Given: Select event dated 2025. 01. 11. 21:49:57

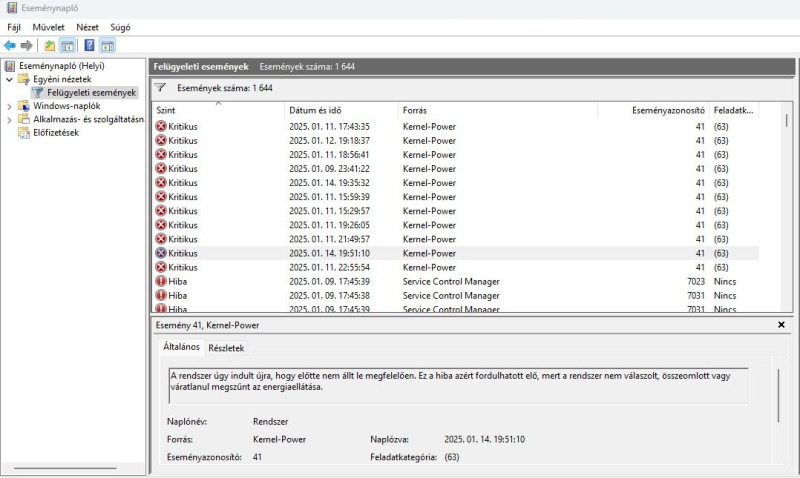Looking at the screenshot, I should (456, 239).
